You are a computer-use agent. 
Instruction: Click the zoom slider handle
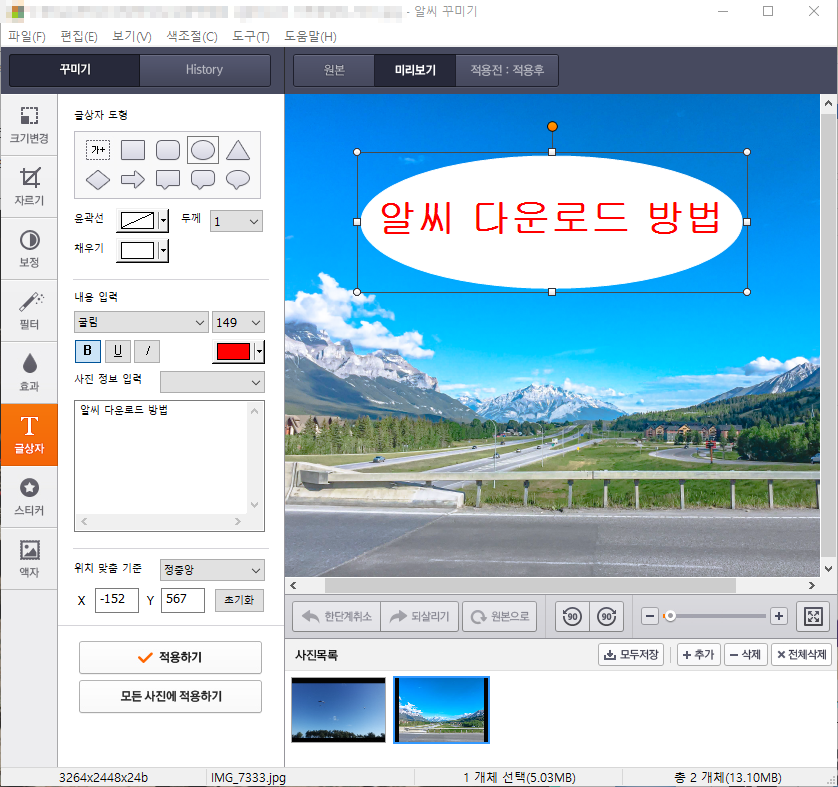pyautogui.click(x=670, y=616)
